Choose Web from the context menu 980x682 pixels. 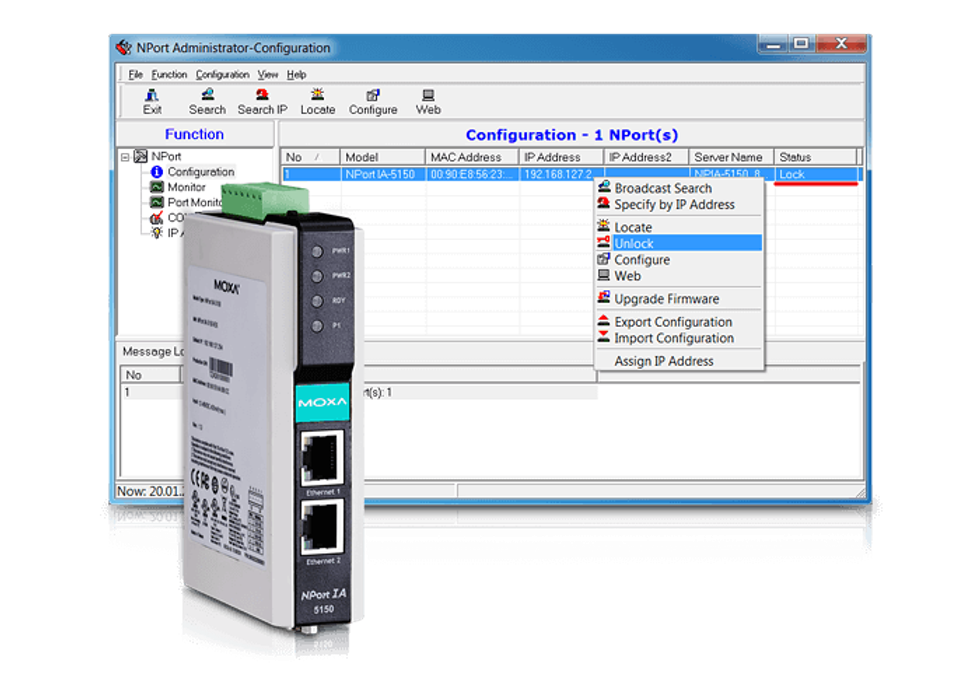tap(679, 276)
